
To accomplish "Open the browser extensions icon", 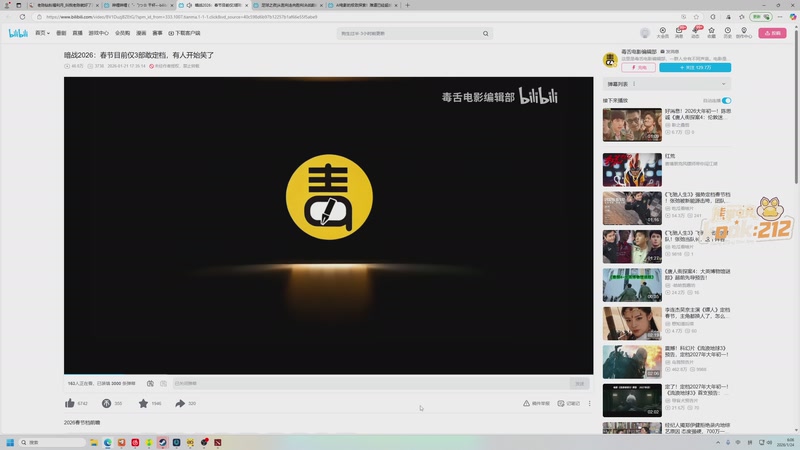I will pos(713,17).
